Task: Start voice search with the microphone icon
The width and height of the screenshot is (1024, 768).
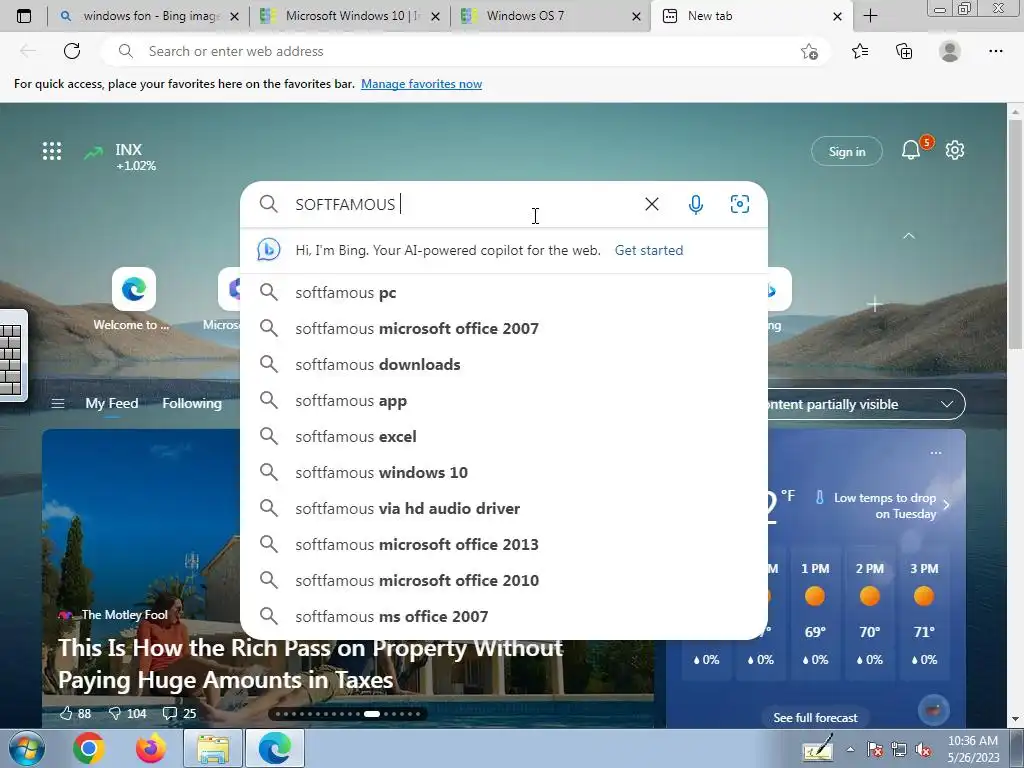Action: (696, 204)
